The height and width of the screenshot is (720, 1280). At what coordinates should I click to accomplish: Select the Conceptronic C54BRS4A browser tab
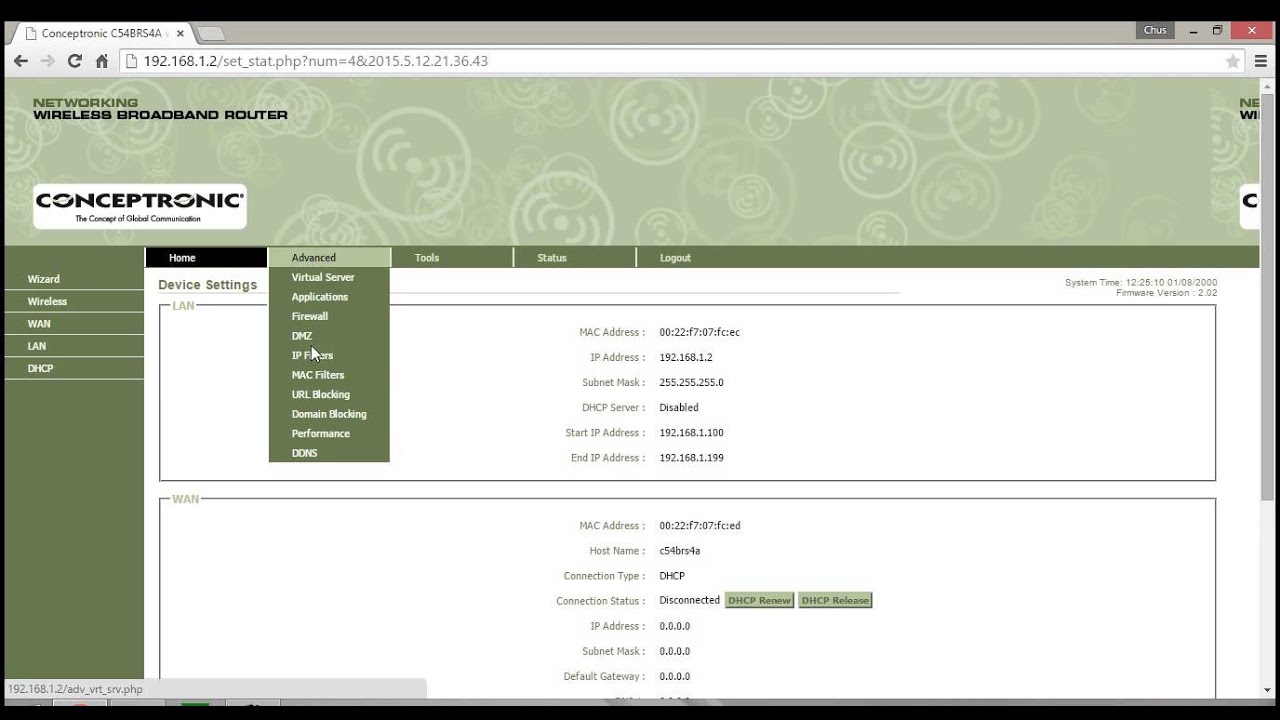[x=105, y=33]
